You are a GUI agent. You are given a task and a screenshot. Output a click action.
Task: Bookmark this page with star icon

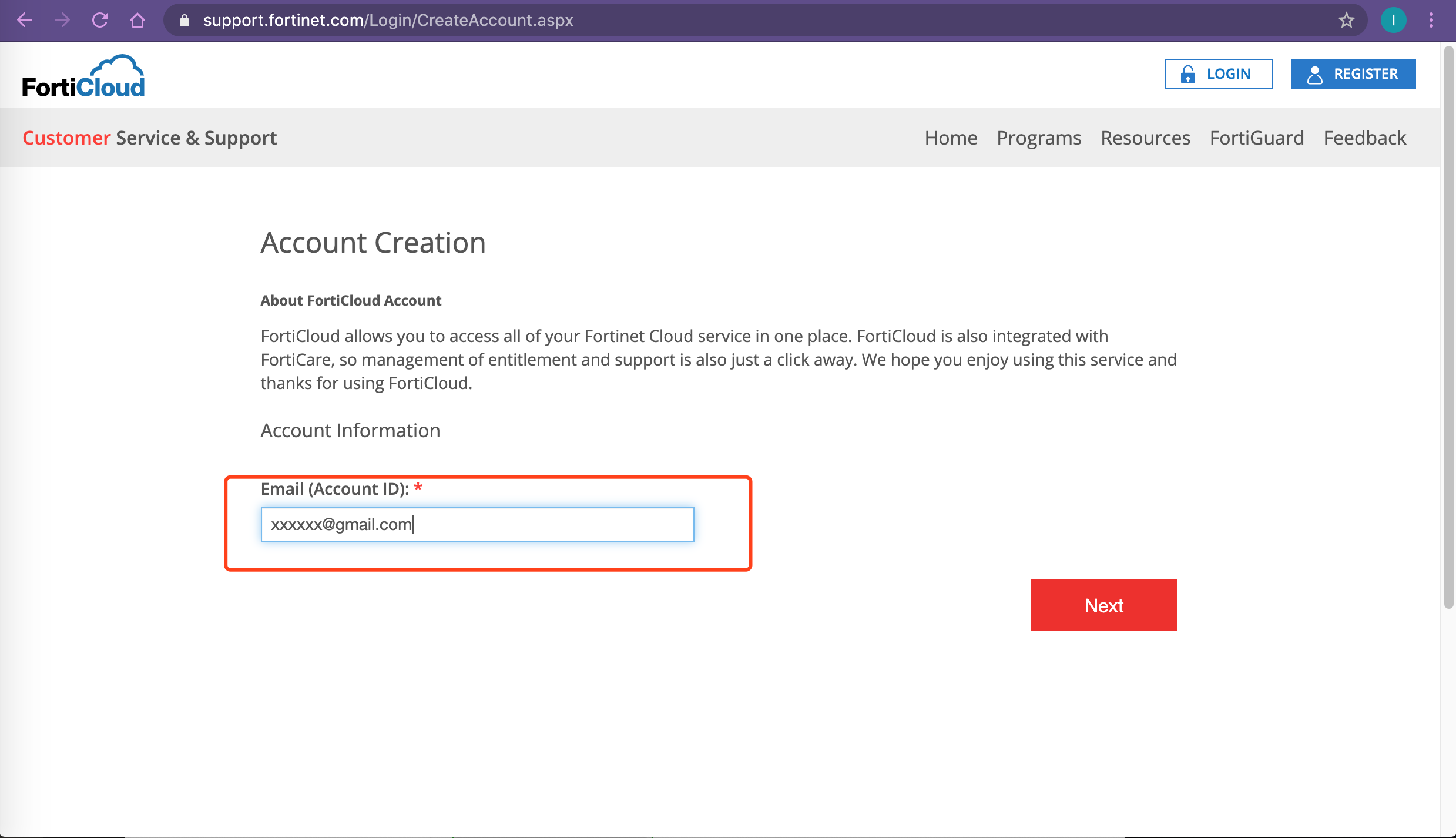pyautogui.click(x=1346, y=21)
